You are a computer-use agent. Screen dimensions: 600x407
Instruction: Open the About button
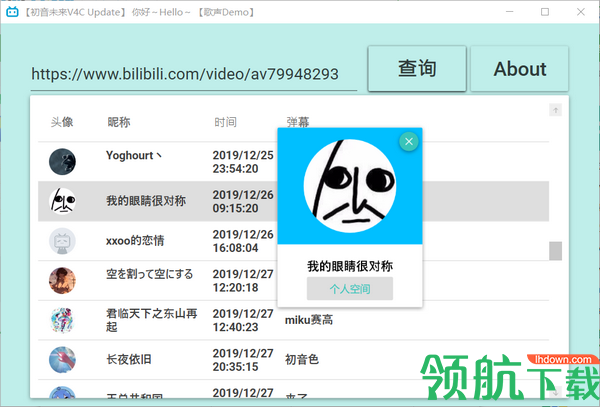pos(519,69)
